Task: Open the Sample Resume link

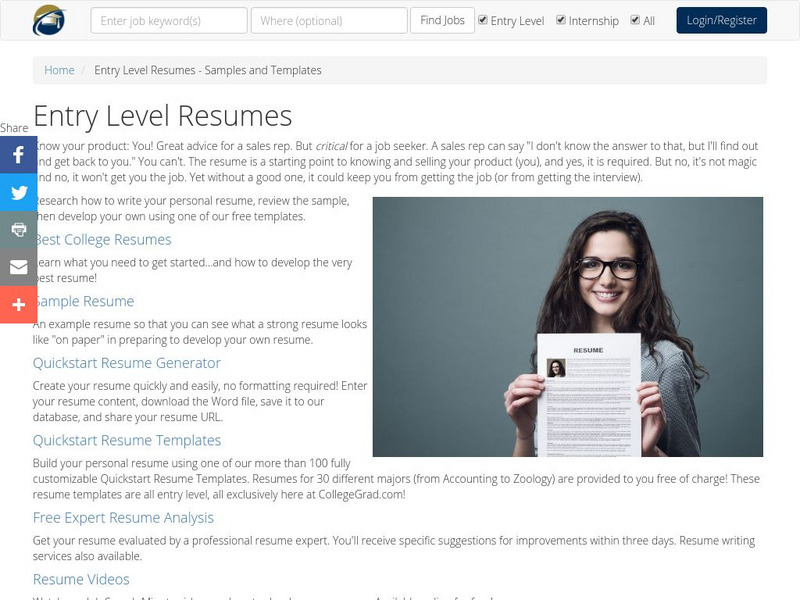Action: click(84, 301)
